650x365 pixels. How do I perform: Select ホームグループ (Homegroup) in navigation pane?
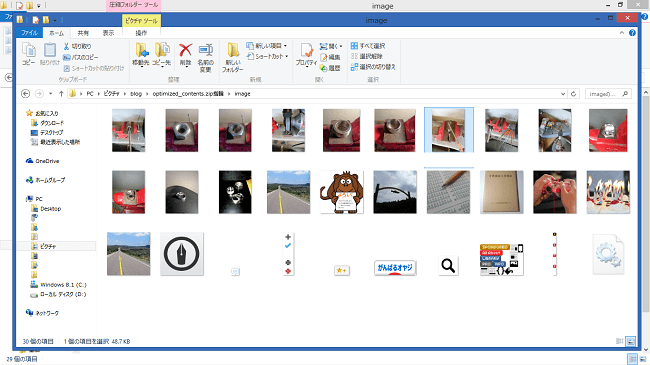[50, 180]
